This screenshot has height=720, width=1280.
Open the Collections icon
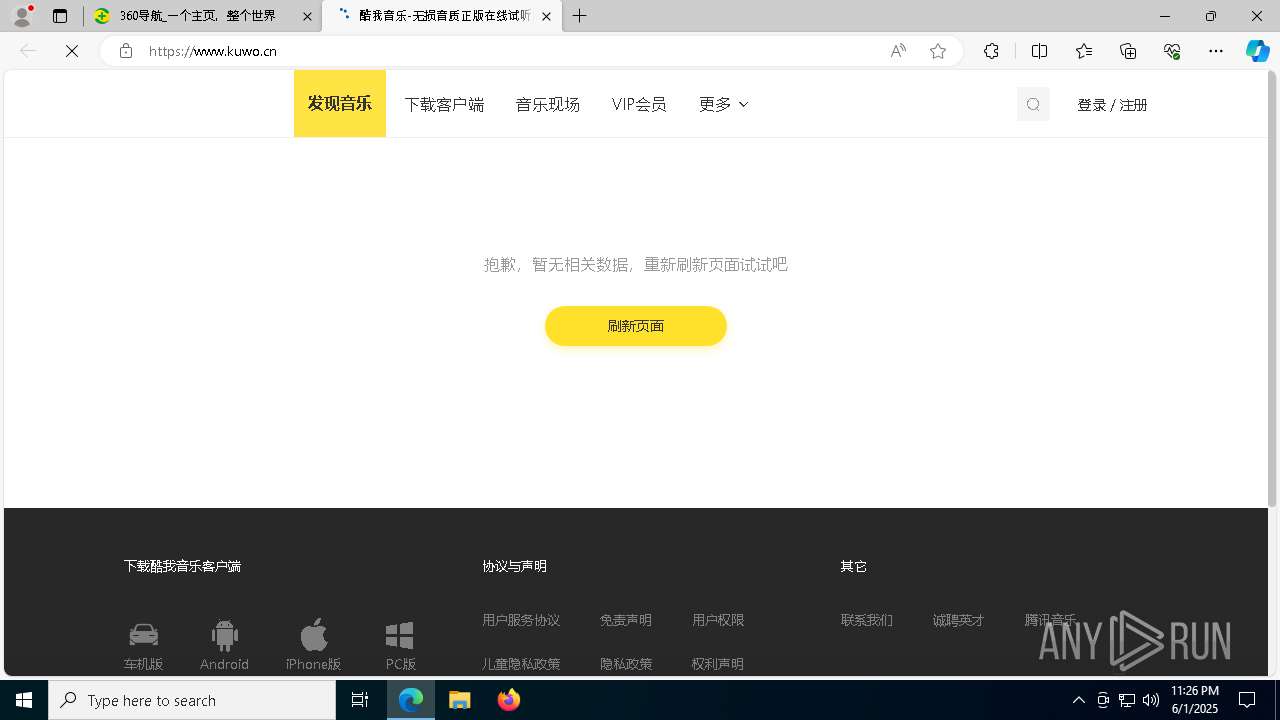pos(1128,51)
